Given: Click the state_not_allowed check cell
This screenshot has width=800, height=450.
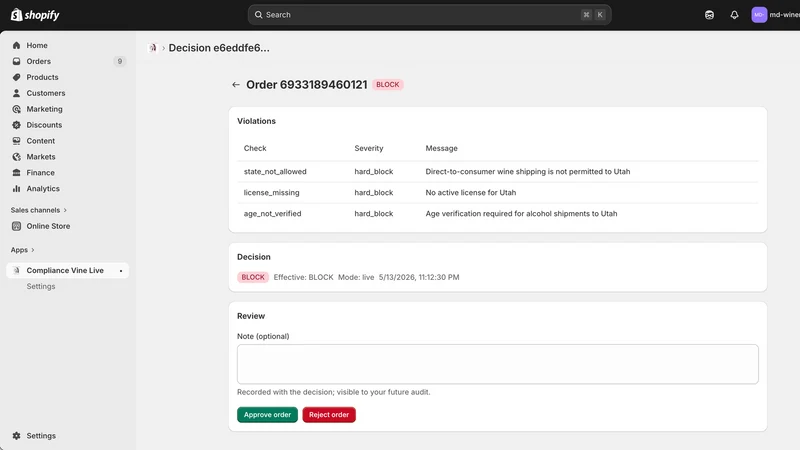Looking at the screenshot, I should point(275,171).
